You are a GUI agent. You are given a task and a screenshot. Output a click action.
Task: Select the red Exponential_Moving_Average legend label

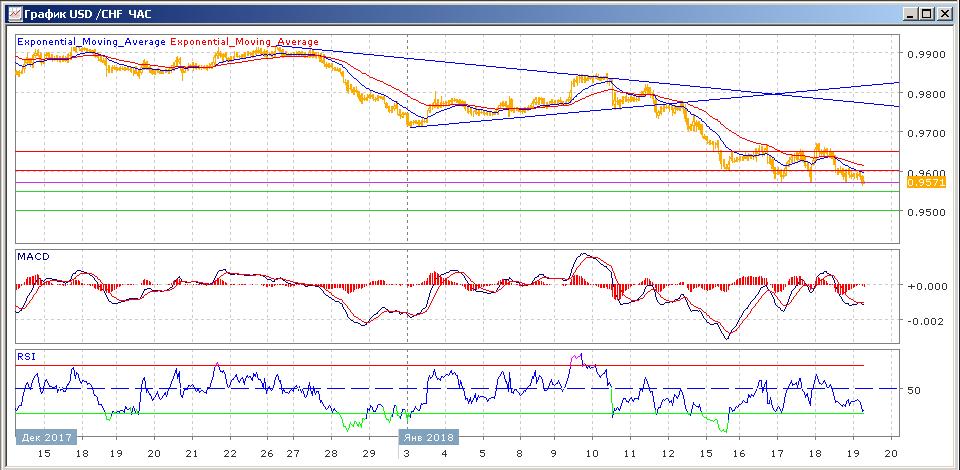coord(246,42)
